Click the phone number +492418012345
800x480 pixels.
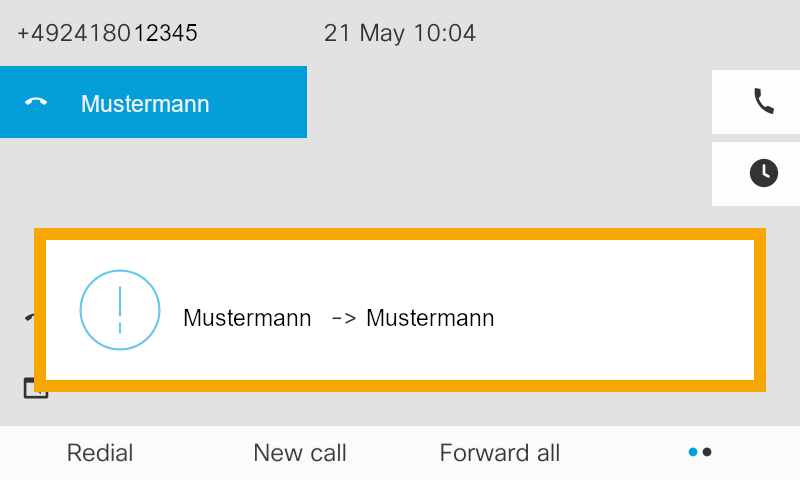point(107,33)
